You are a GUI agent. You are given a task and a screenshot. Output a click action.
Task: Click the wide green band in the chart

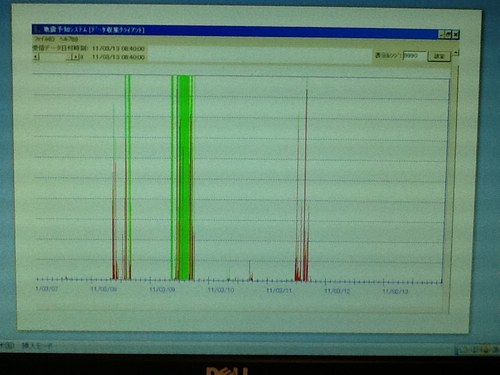184,178
